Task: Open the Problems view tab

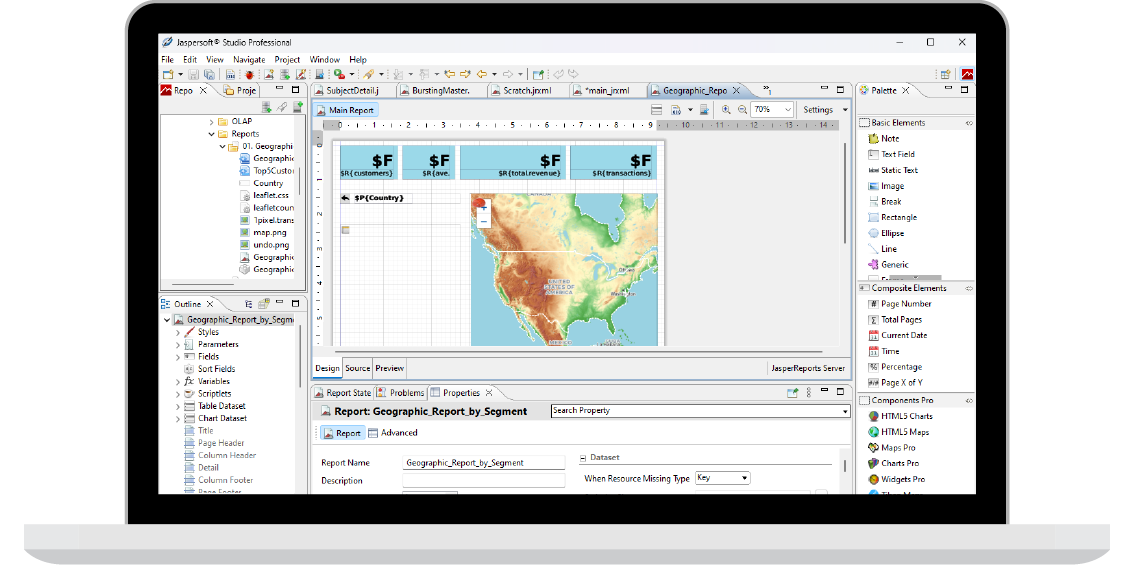Action: [x=402, y=393]
